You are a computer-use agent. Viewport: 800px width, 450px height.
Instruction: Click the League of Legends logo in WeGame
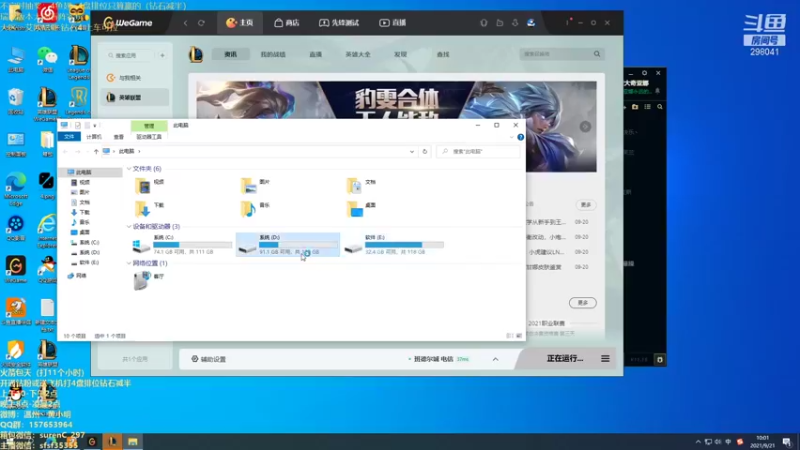(x=196, y=54)
